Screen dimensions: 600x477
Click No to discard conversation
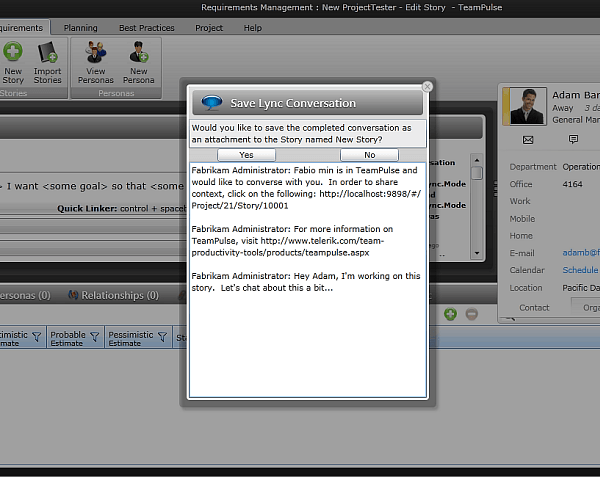point(370,155)
